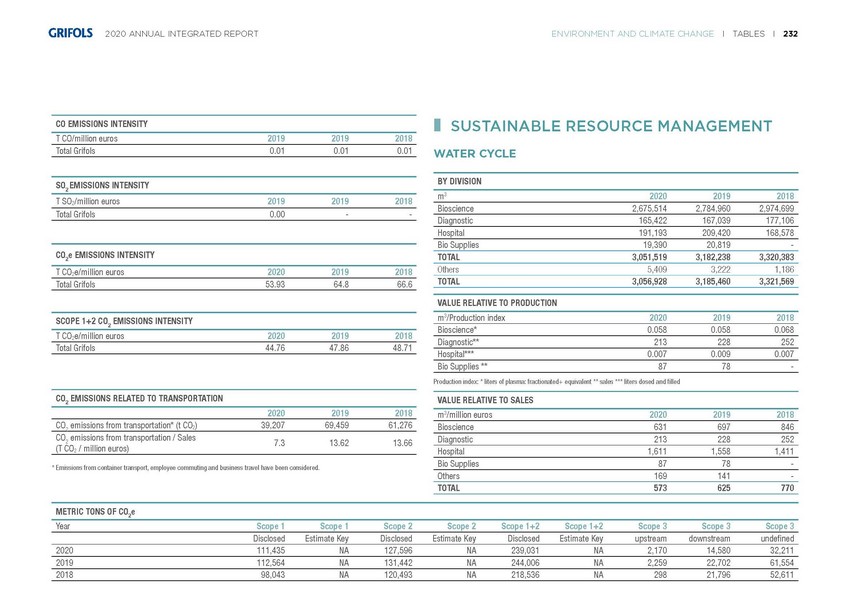Select the Sustainable Resource Management heading
Viewport: 850px width, 601px height.
tap(611, 126)
